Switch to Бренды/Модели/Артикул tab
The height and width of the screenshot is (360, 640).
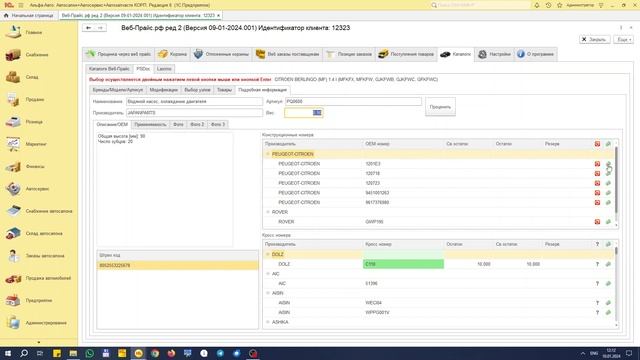pyautogui.click(x=118, y=90)
